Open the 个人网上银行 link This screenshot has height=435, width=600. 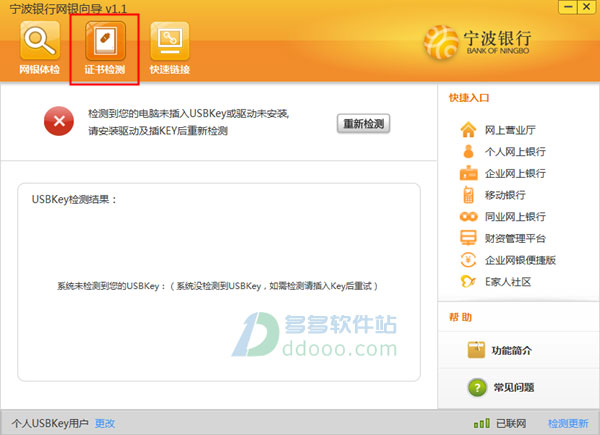pyautogui.click(x=515, y=152)
